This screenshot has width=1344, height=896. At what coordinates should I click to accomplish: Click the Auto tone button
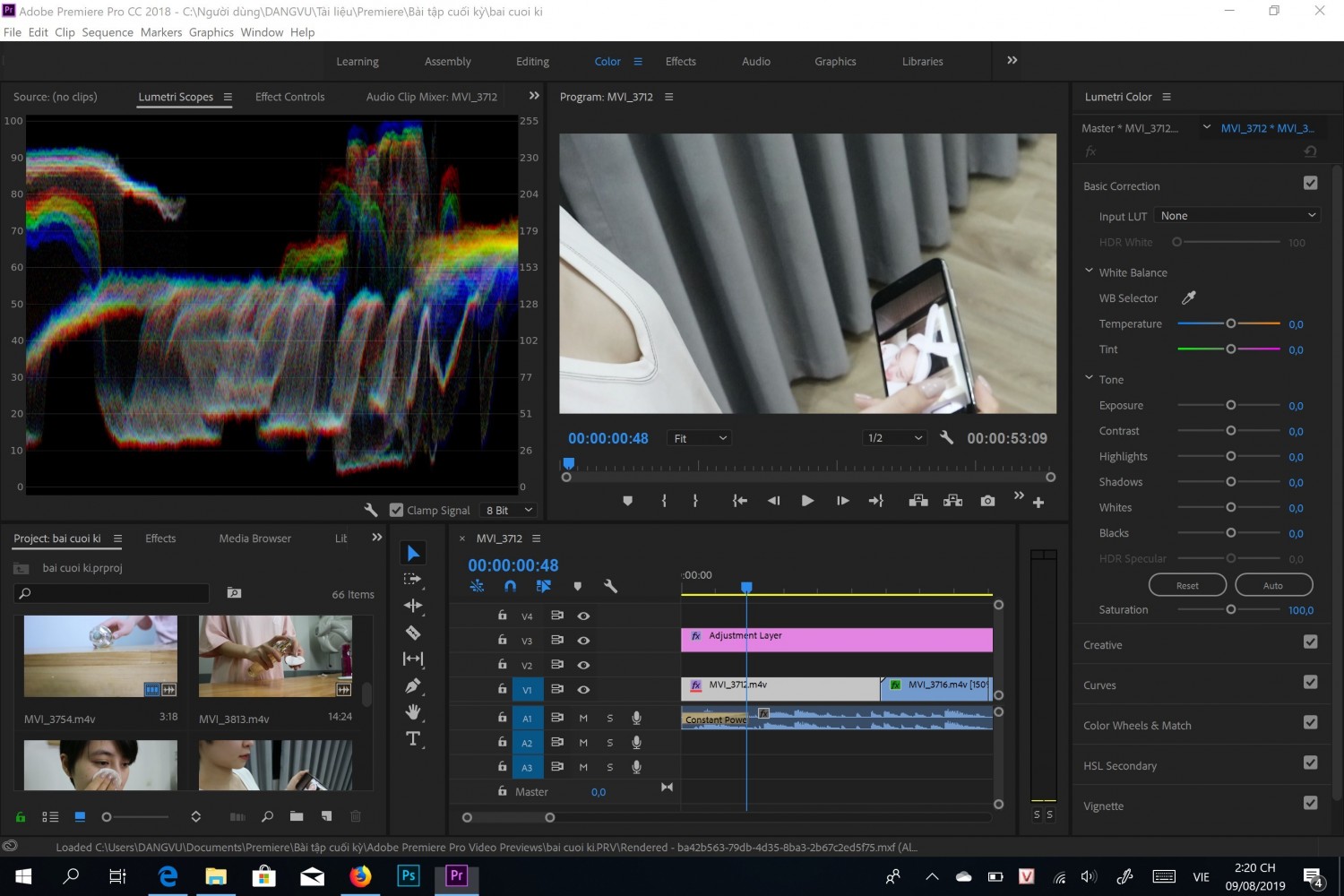1273,585
